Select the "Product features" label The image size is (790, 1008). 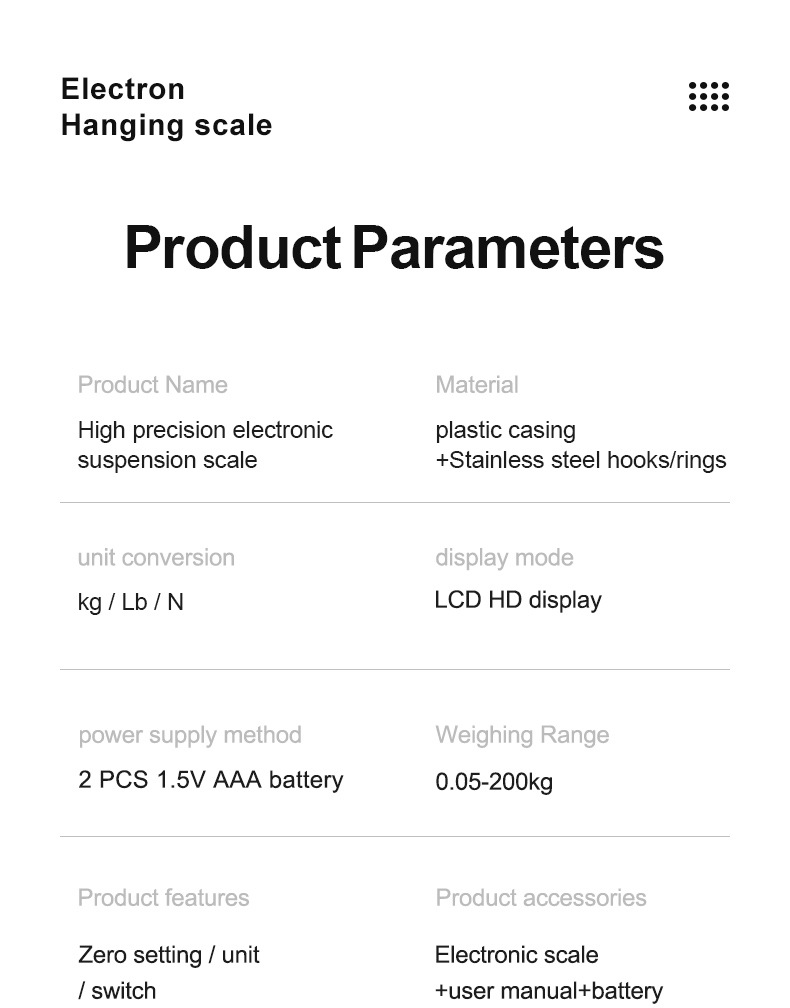coord(164,898)
